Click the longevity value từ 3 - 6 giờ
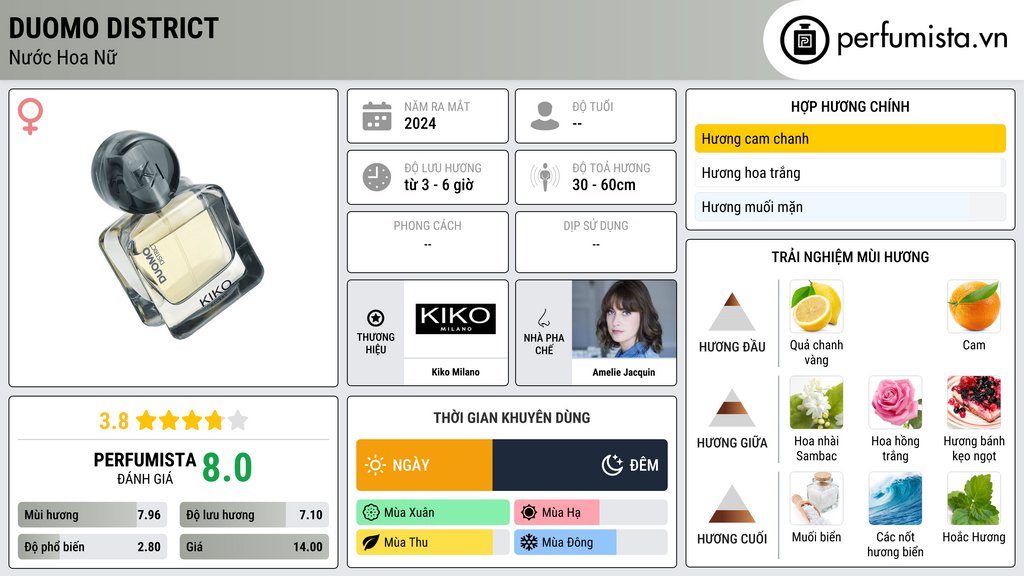This screenshot has height=576, width=1024. click(x=439, y=185)
